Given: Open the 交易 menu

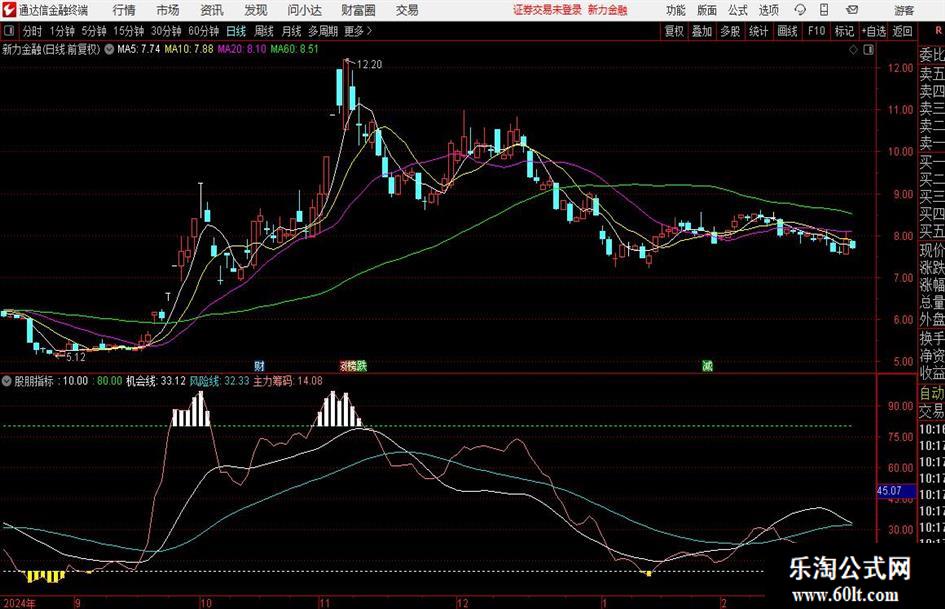Looking at the screenshot, I should (x=407, y=10).
